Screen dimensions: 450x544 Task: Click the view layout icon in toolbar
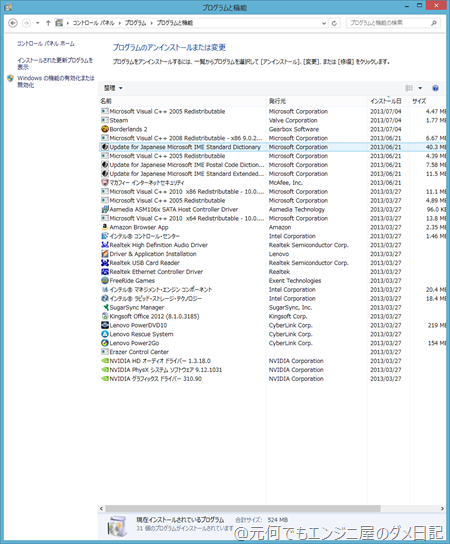(409, 88)
